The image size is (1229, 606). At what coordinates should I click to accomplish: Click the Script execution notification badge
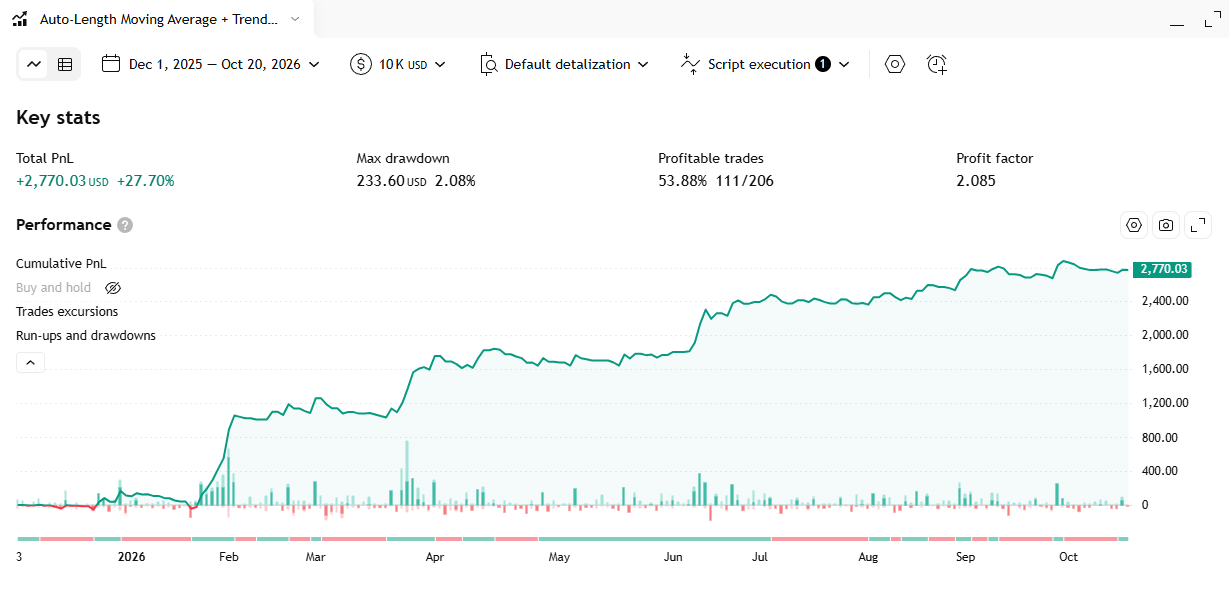(x=823, y=64)
